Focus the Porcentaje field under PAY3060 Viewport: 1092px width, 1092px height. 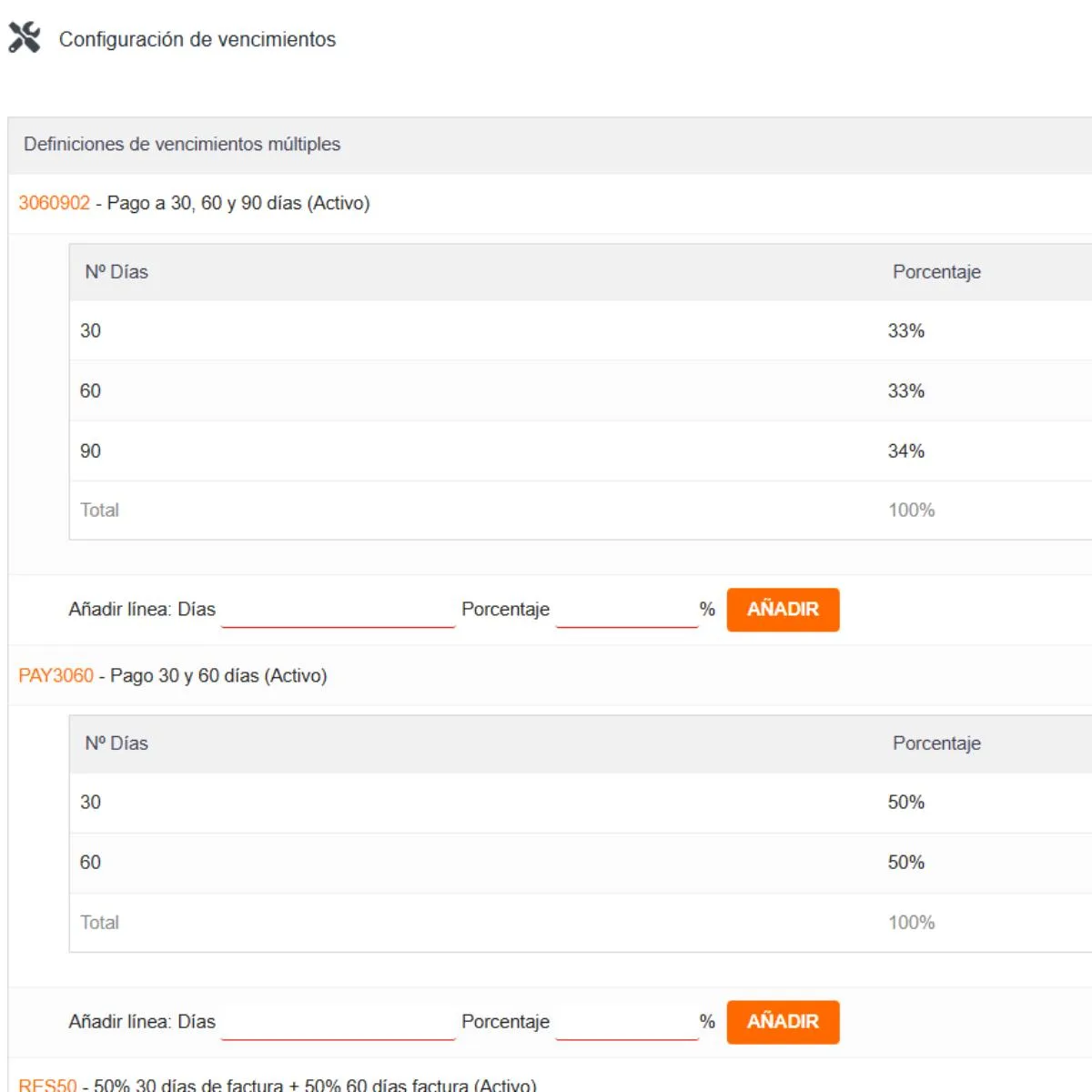click(627, 1022)
